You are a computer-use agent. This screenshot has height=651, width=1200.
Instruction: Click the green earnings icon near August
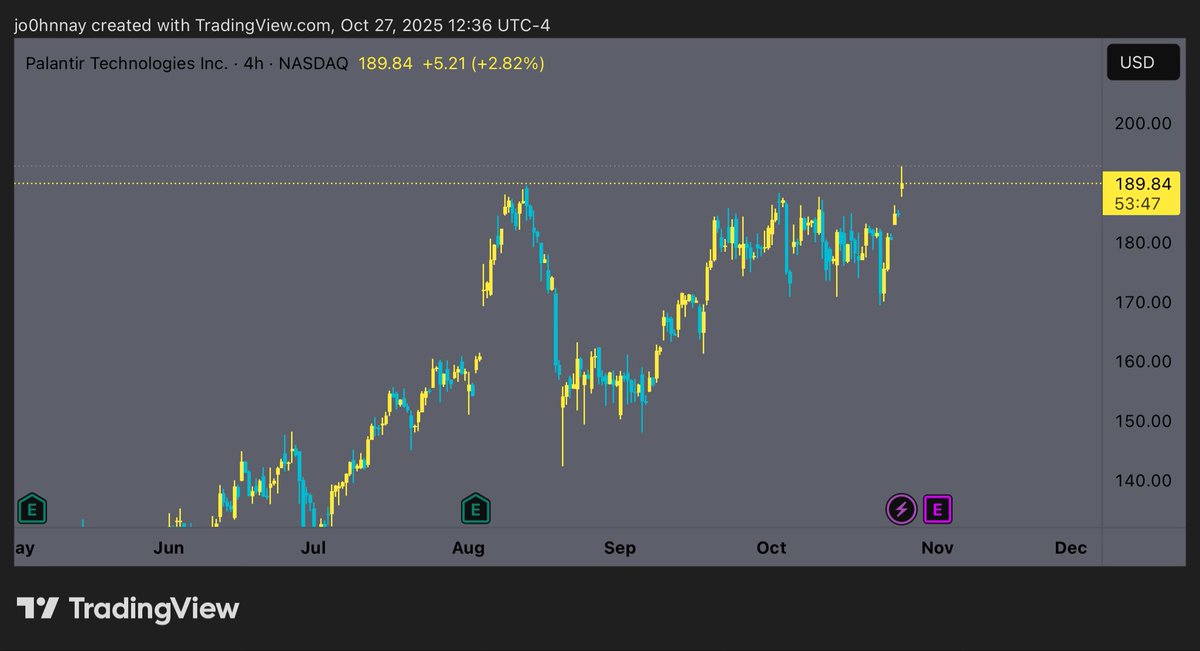click(x=475, y=509)
